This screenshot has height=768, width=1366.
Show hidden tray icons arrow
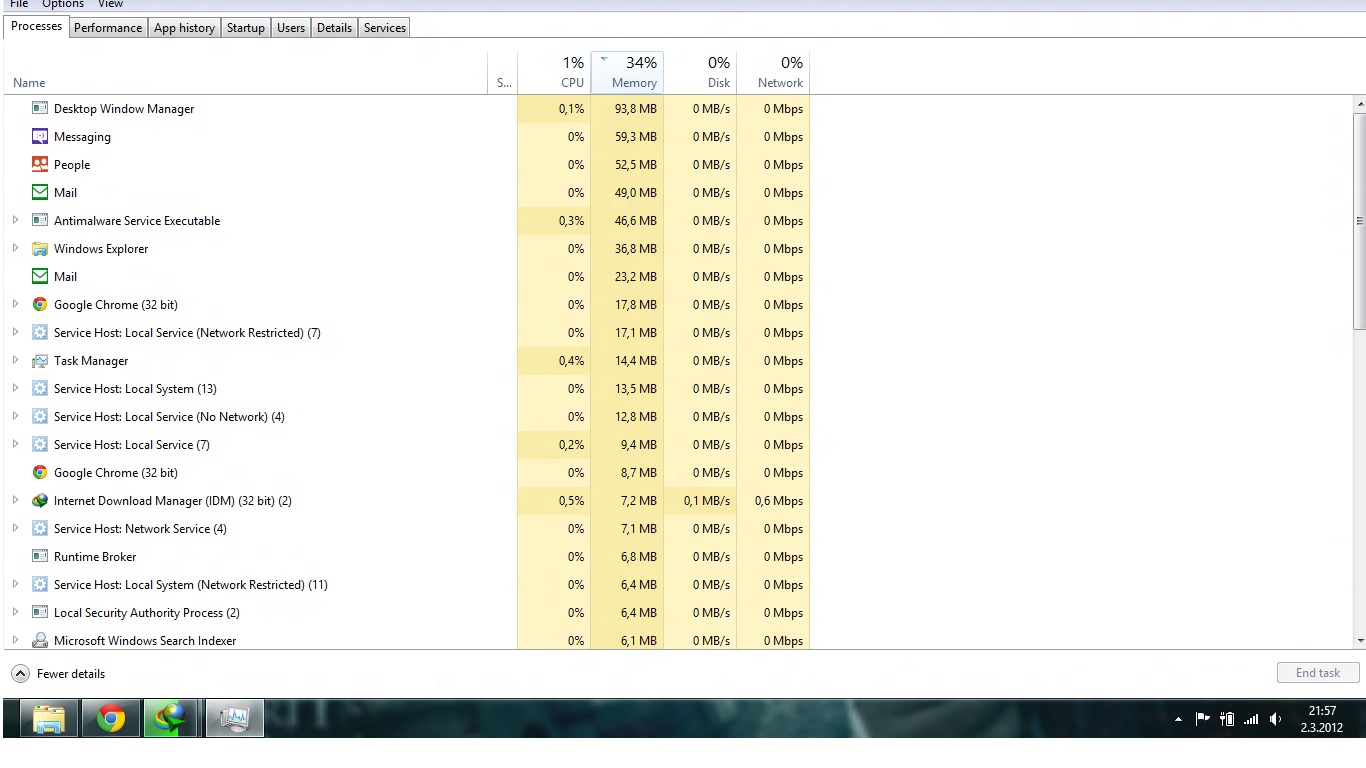[1178, 719]
